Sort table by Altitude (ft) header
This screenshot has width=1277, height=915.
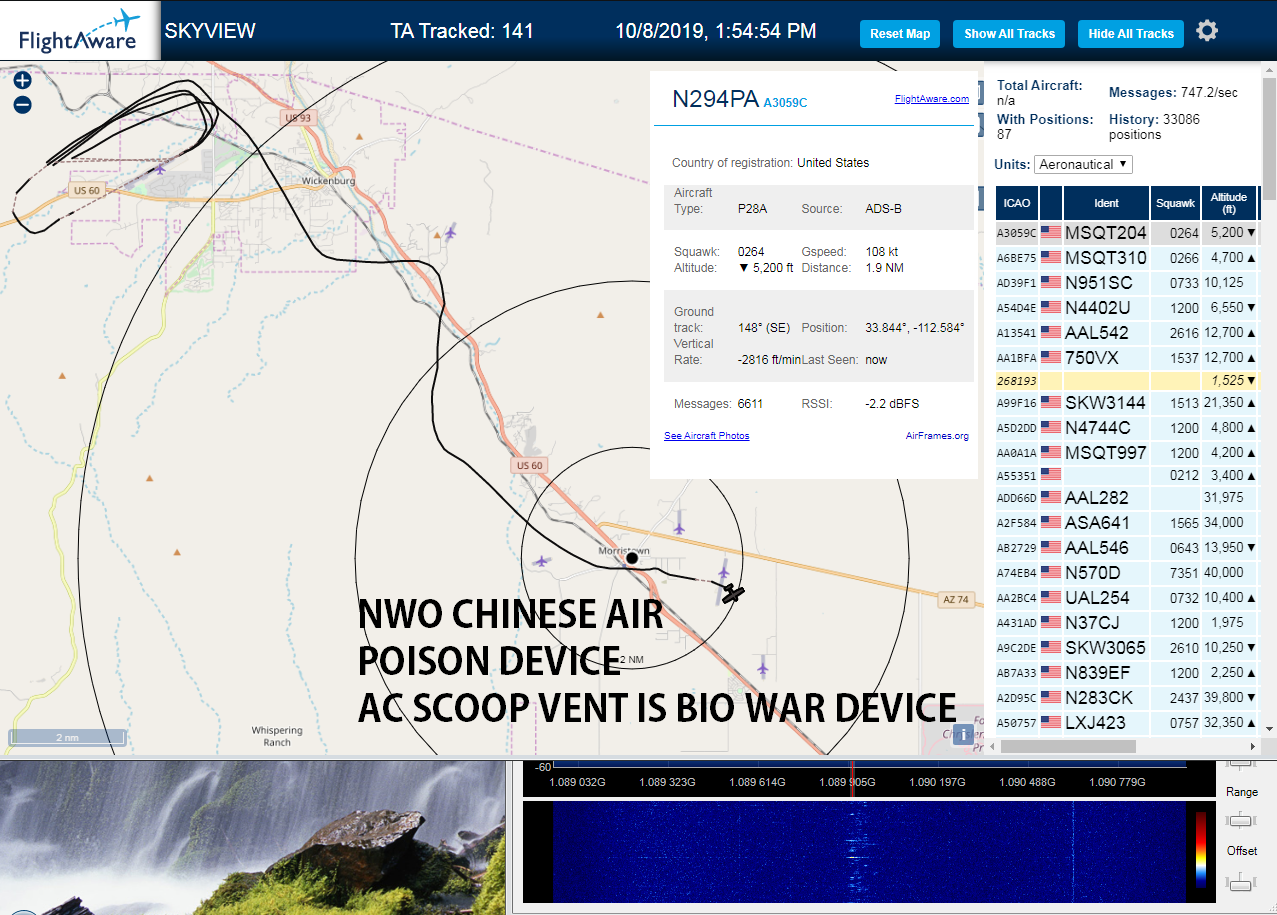(x=1229, y=203)
